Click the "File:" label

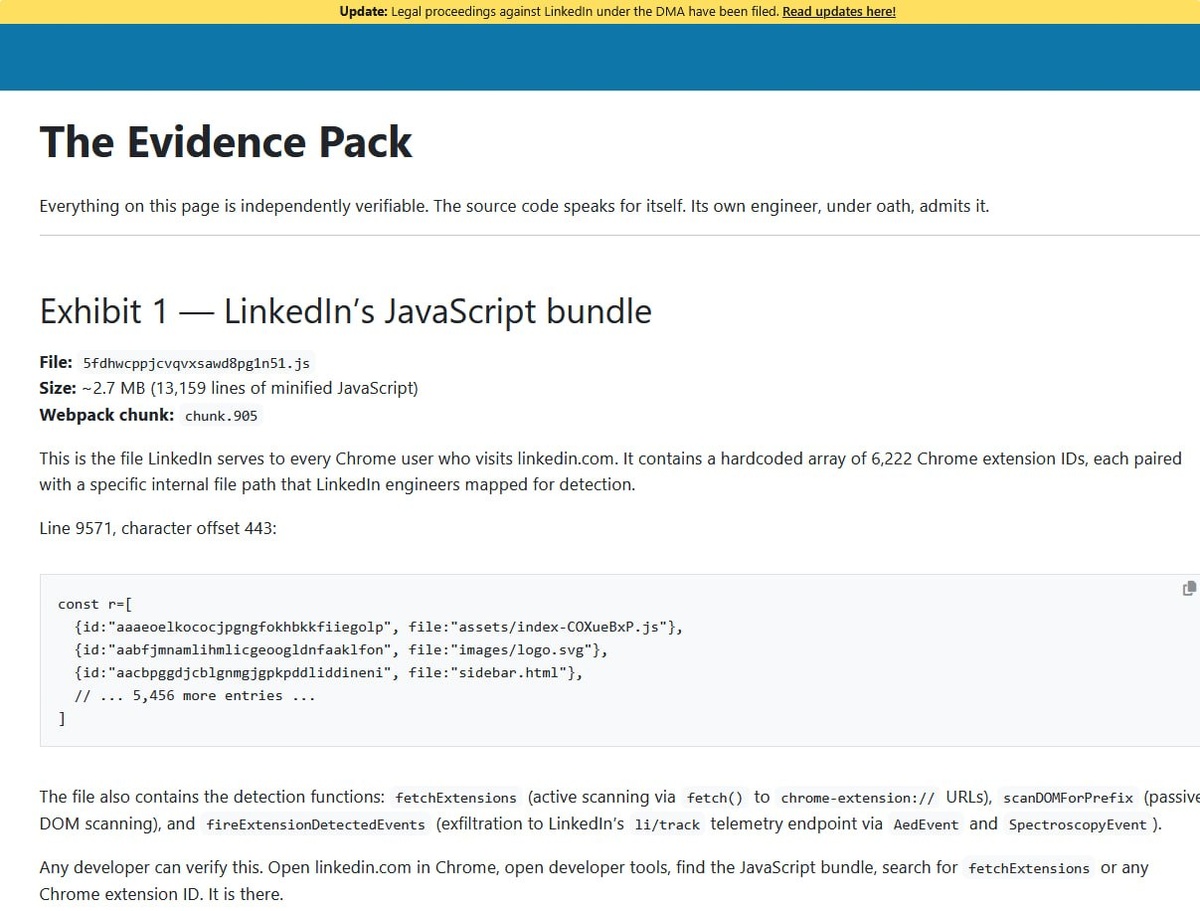[55, 362]
